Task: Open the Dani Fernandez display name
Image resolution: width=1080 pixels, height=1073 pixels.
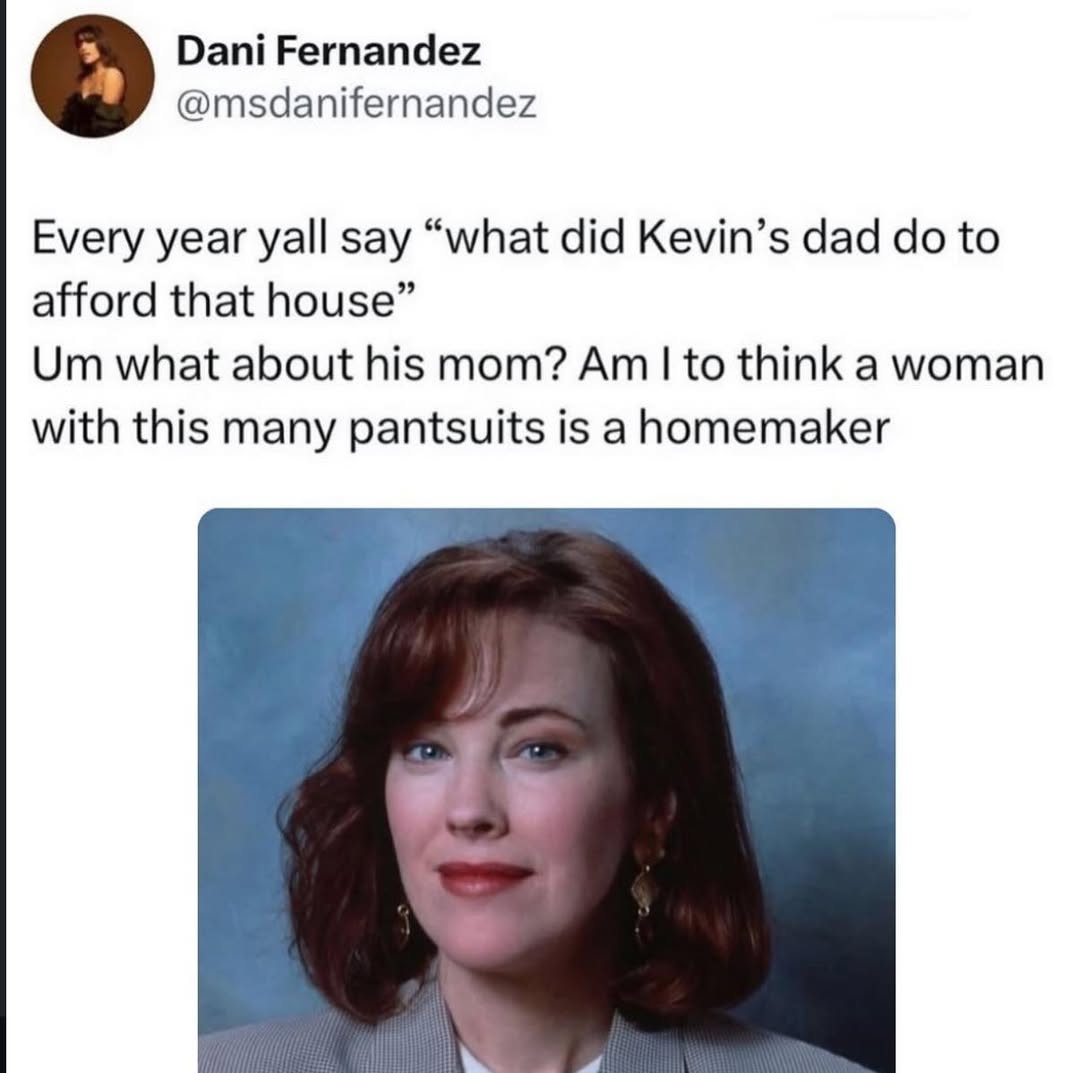Action: click(x=328, y=52)
